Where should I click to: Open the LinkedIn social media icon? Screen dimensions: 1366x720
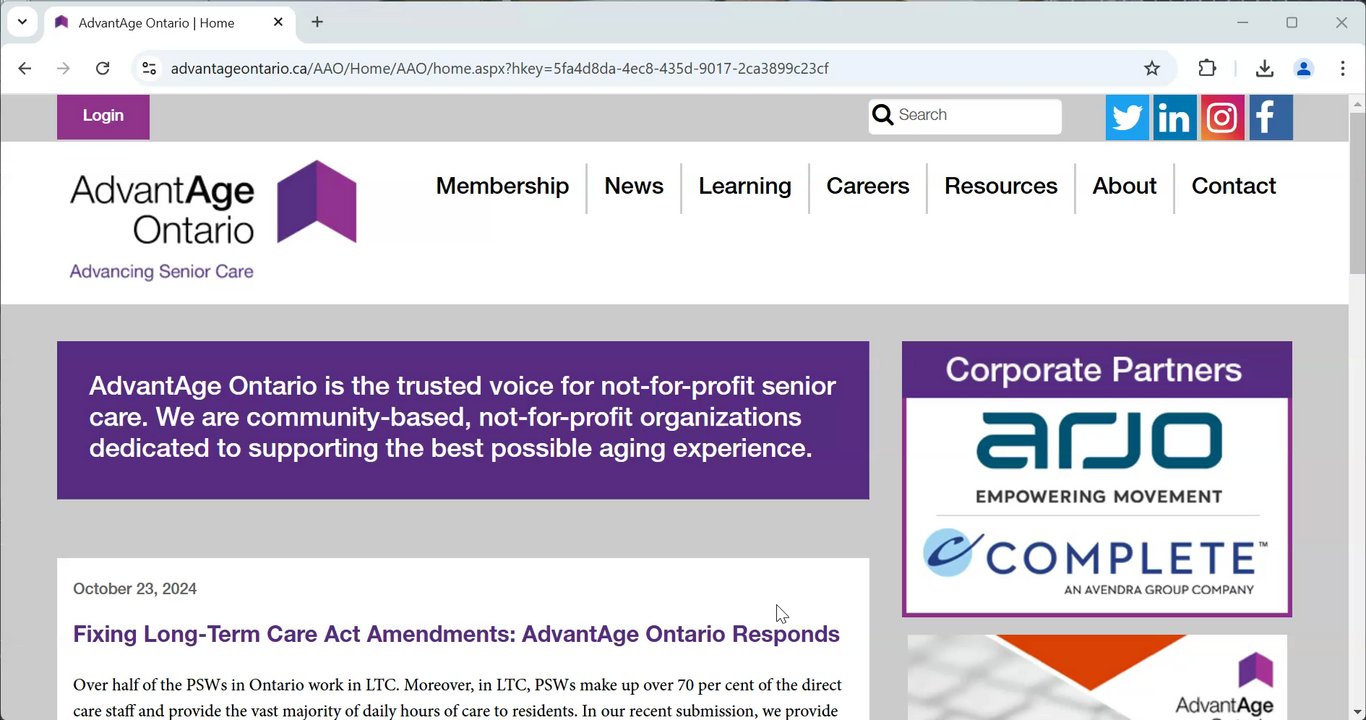click(x=1174, y=118)
